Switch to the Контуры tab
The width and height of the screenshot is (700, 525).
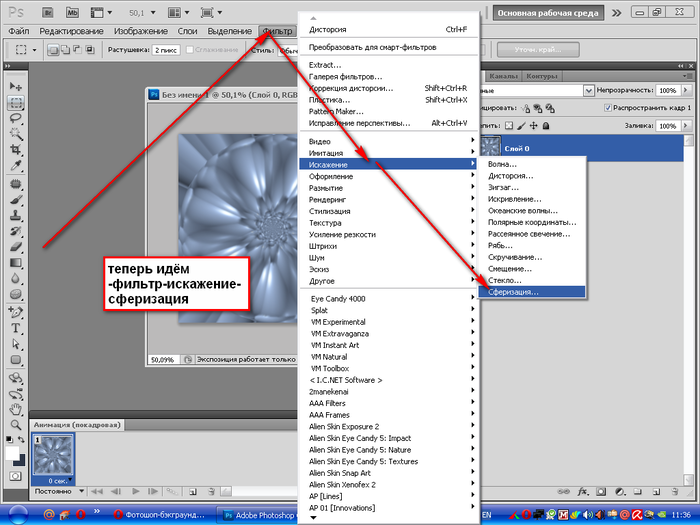(x=542, y=76)
